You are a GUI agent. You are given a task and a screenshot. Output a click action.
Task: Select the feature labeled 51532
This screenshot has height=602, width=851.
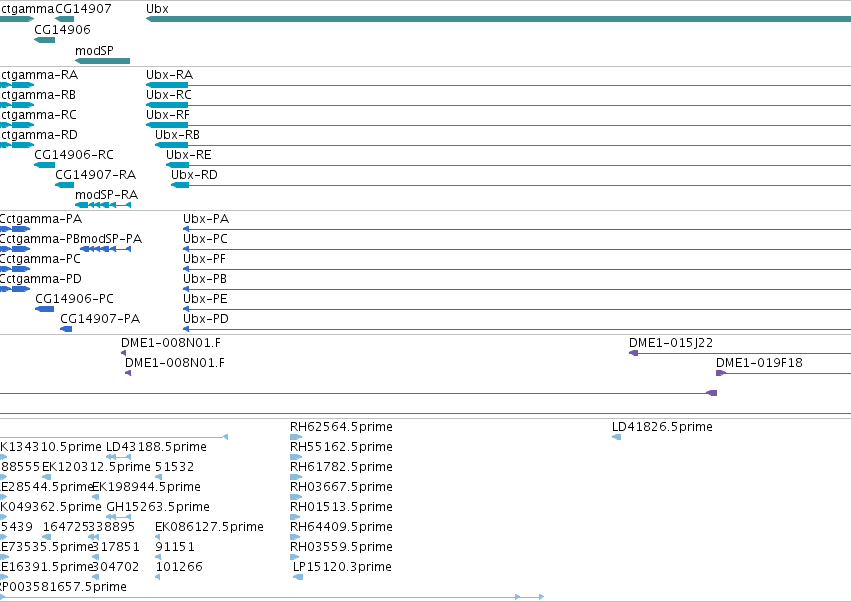175,467
